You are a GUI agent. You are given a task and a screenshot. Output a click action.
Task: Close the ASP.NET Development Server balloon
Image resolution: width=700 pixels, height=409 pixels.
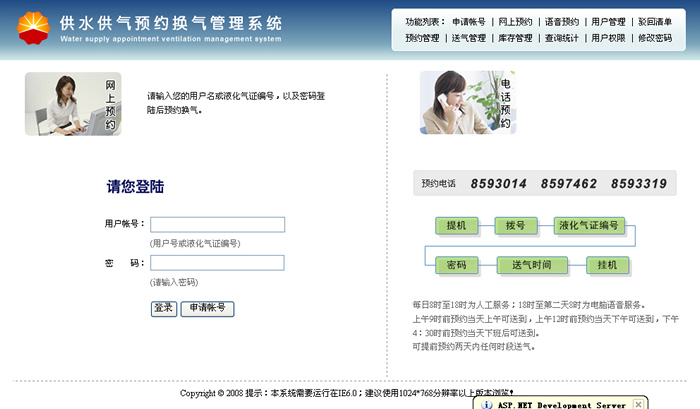pos(636,405)
